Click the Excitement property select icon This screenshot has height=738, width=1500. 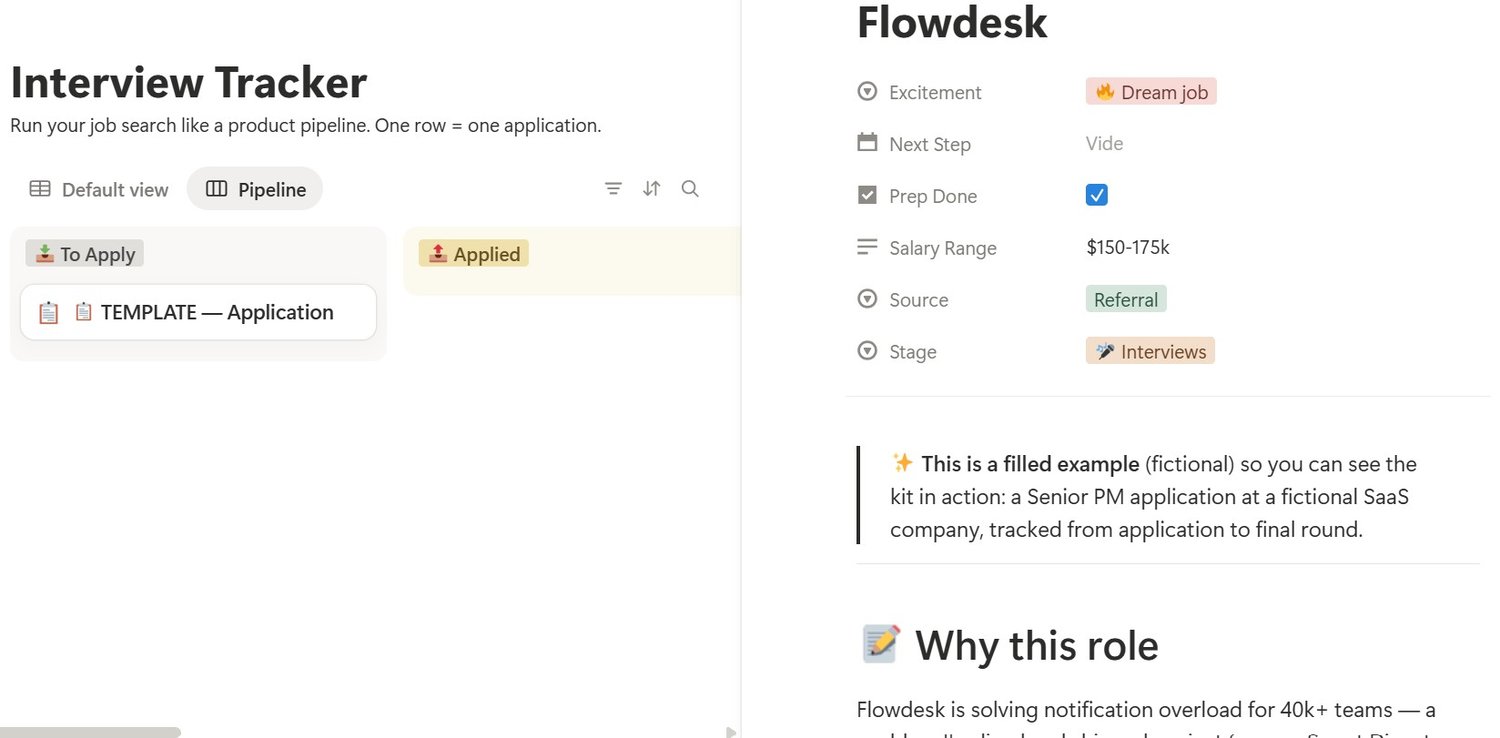point(867,92)
